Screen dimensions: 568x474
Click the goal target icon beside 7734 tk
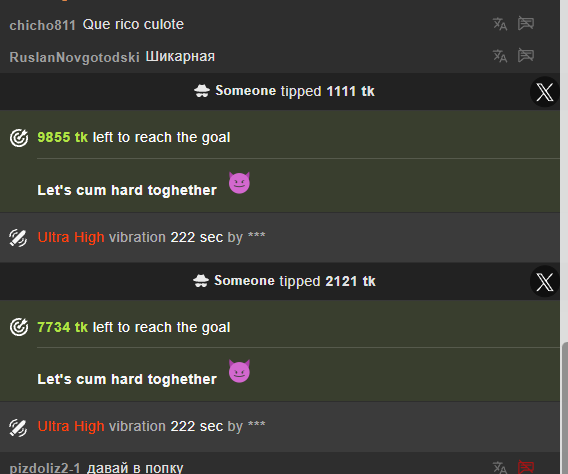coord(19,327)
